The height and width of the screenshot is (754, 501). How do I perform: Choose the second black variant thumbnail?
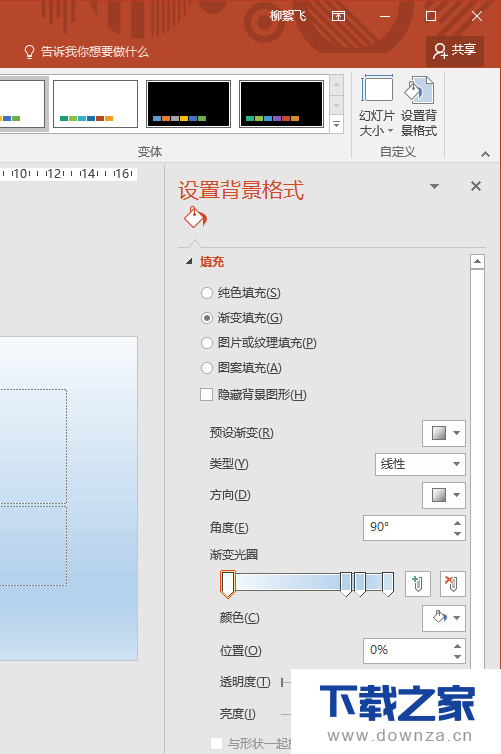click(281, 104)
